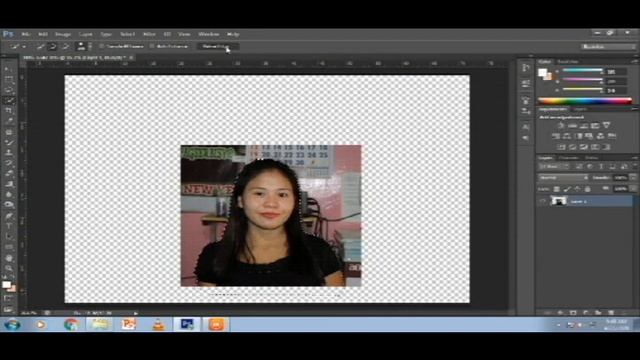Add a Brightness/Contrast adjustment from Adjustments panel

pyautogui.click(x=561, y=126)
